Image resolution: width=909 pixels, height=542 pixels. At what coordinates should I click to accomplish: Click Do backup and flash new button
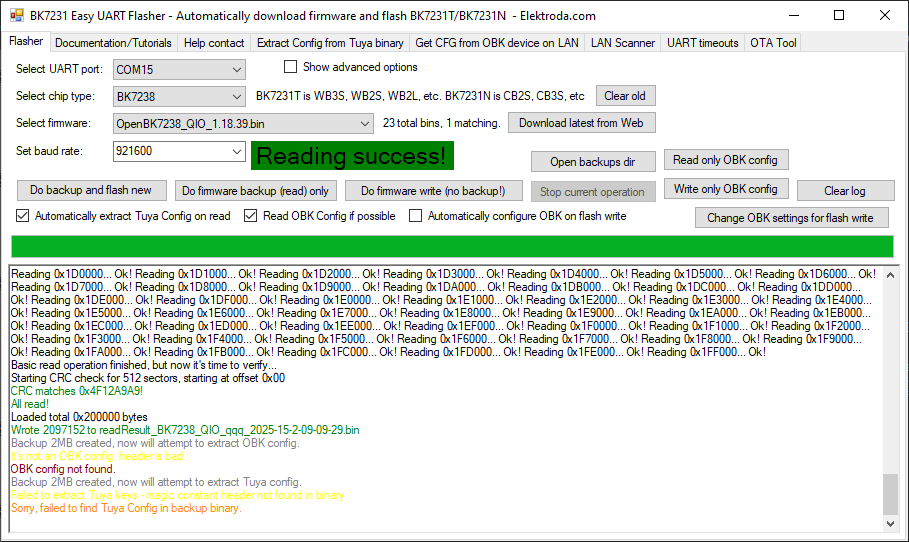pos(91,190)
